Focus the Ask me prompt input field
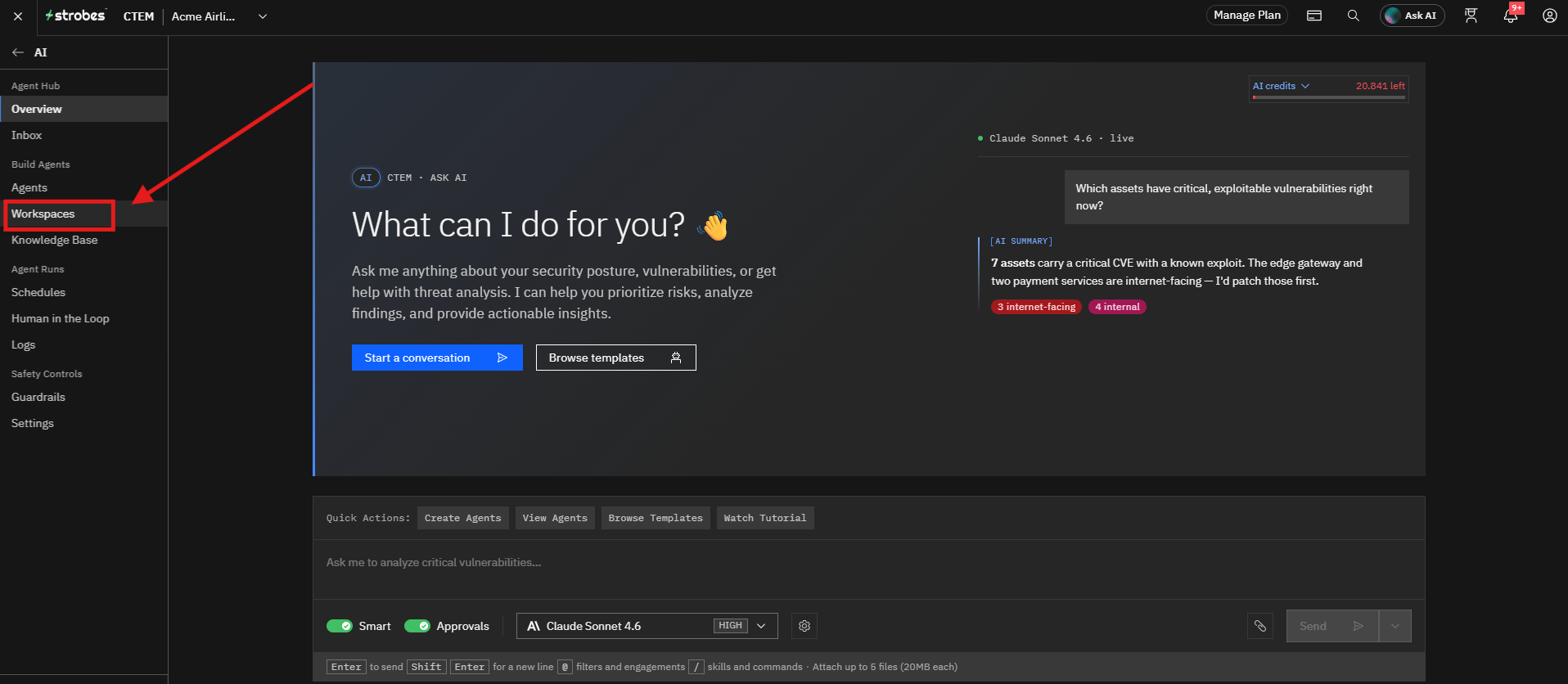The image size is (1568, 684). click(x=868, y=569)
